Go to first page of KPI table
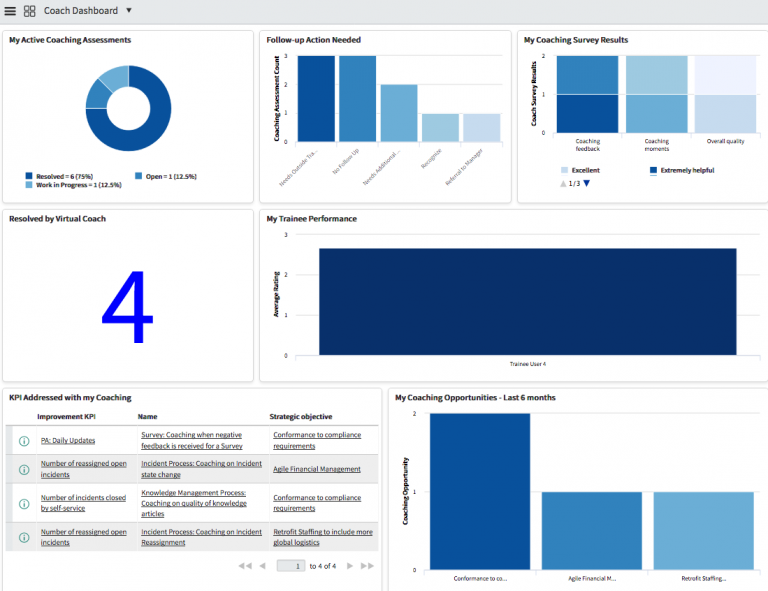The image size is (768, 591). click(x=245, y=566)
